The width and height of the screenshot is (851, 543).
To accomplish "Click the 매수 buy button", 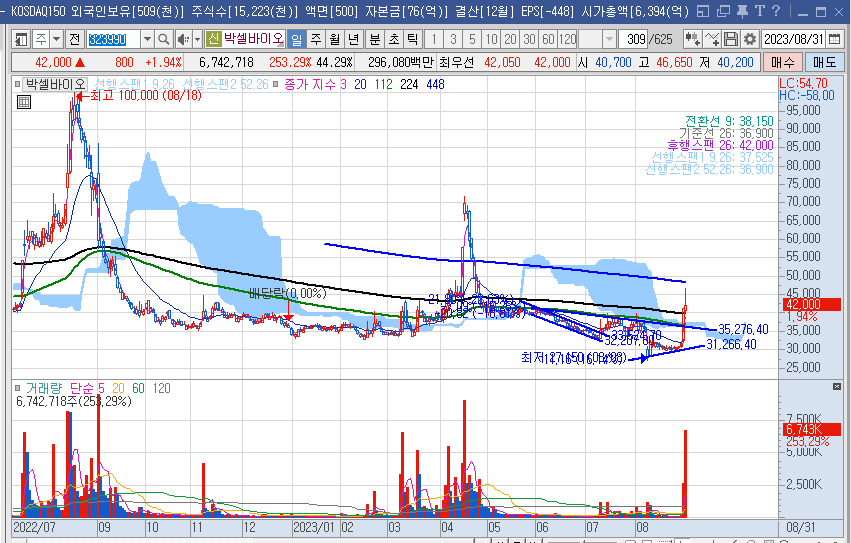I will point(782,62).
